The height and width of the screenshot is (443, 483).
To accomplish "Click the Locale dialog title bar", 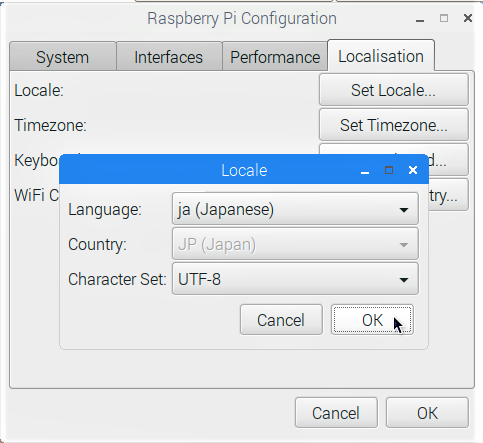I will [244, 169].
